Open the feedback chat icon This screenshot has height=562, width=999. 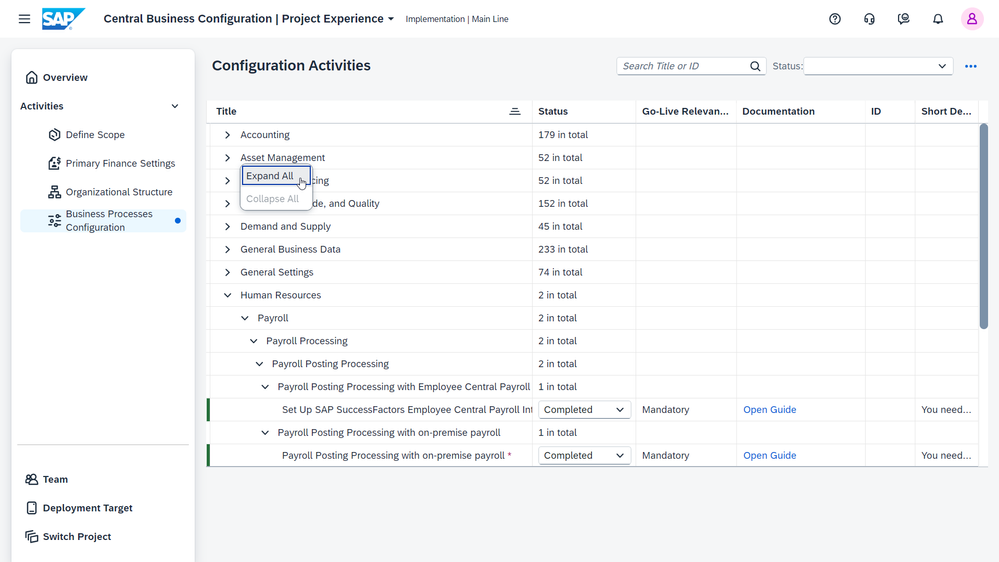coord(903,19)
